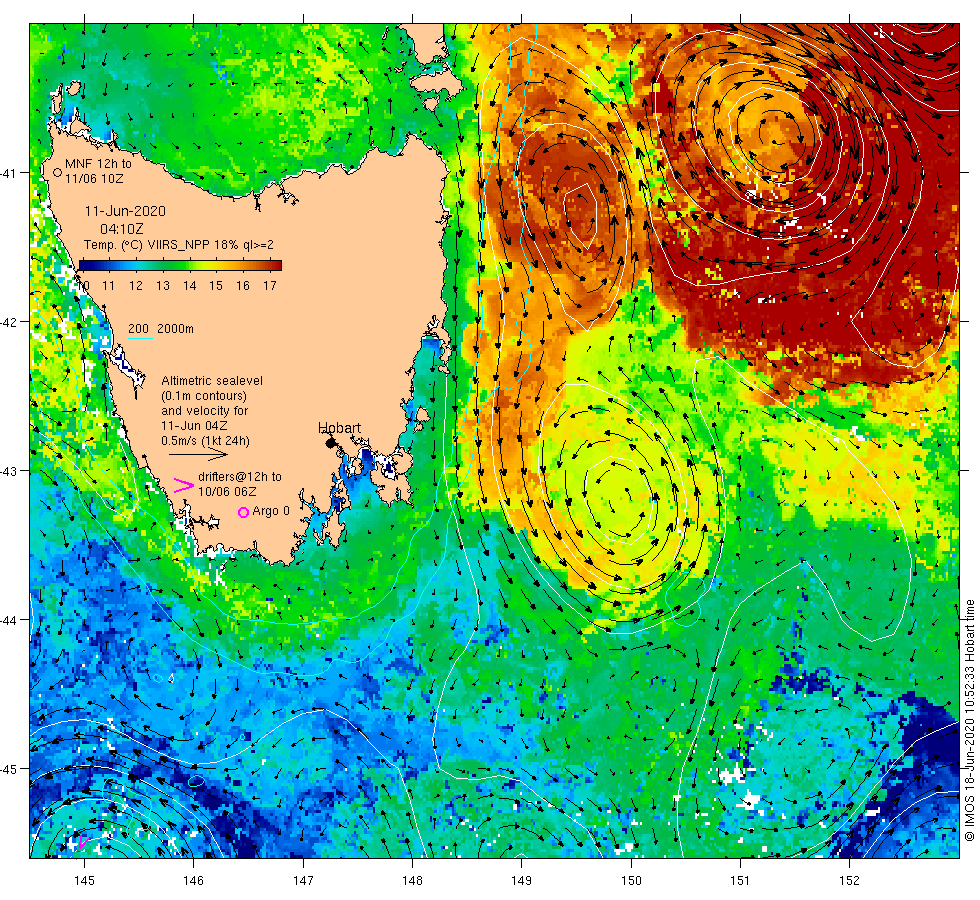Click the IMOS copyright timestamp text
This screenshot has height=900, width=980.
tap(969, 721)
